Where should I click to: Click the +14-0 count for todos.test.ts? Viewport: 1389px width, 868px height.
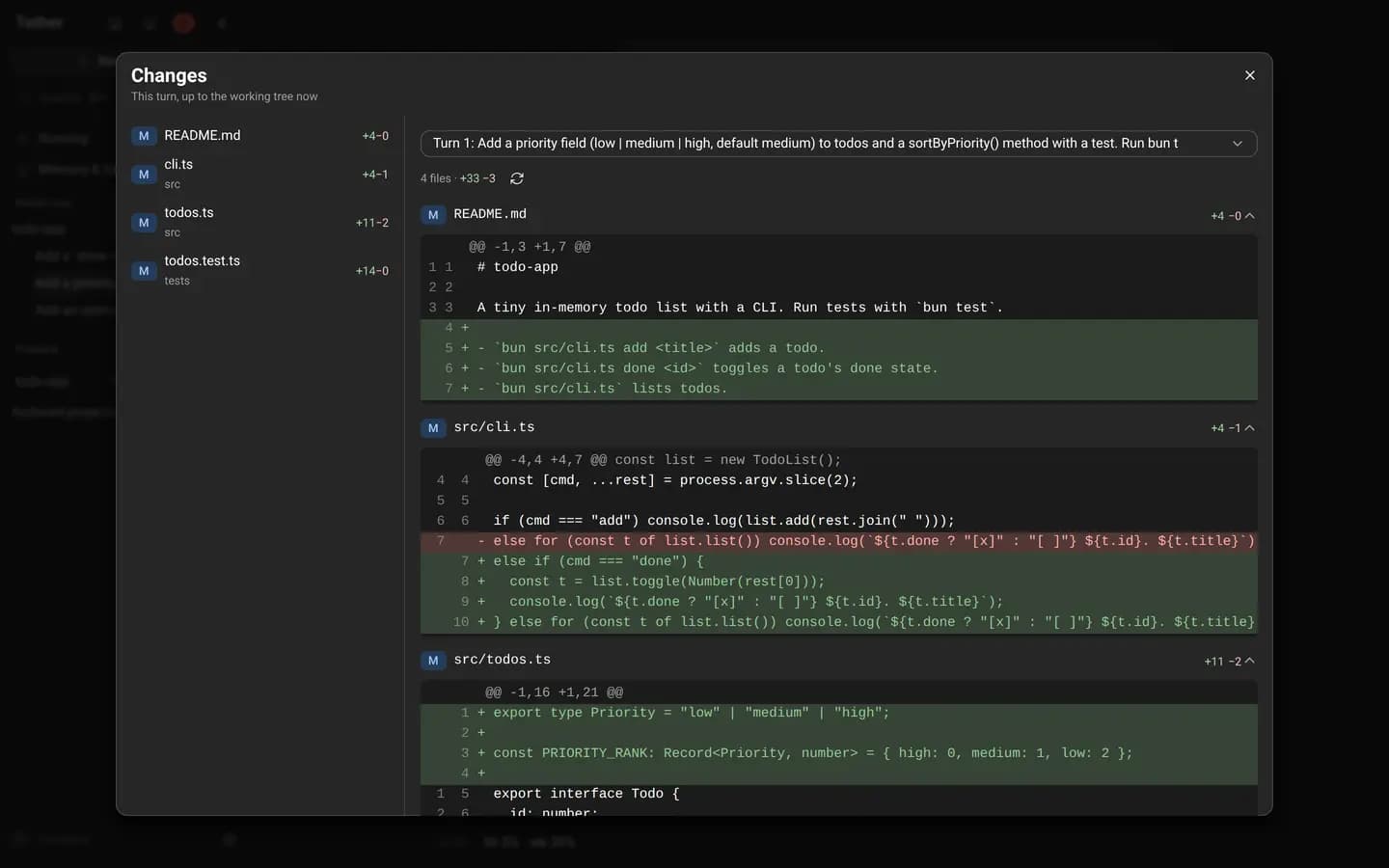[372, 271]
